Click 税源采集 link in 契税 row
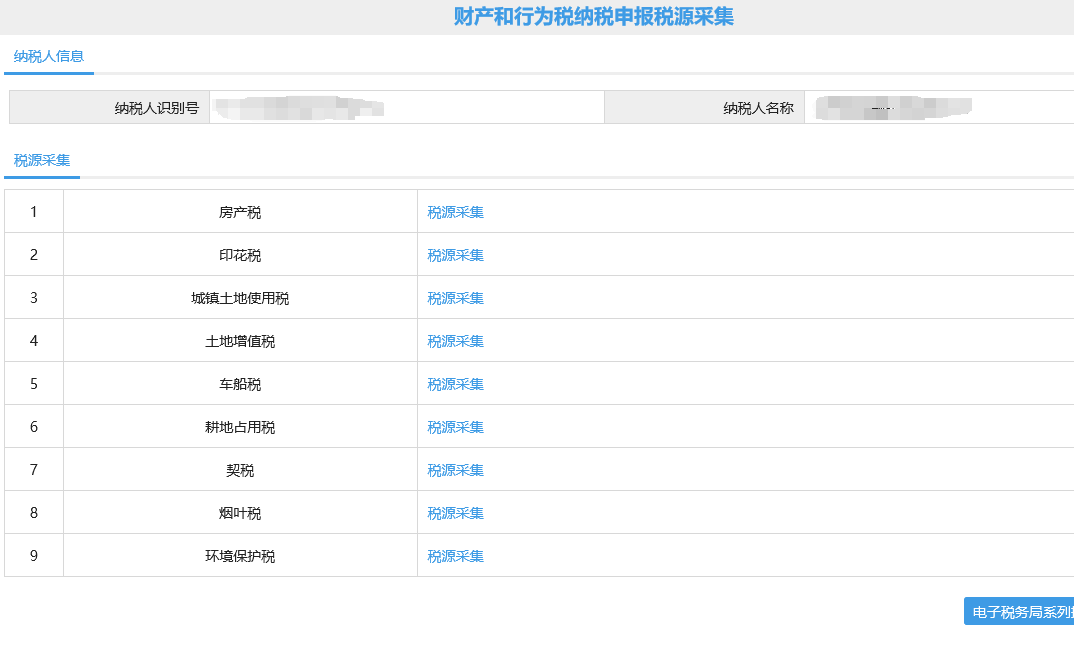This screenshot has width=1074, height=646. click(455, 470)
